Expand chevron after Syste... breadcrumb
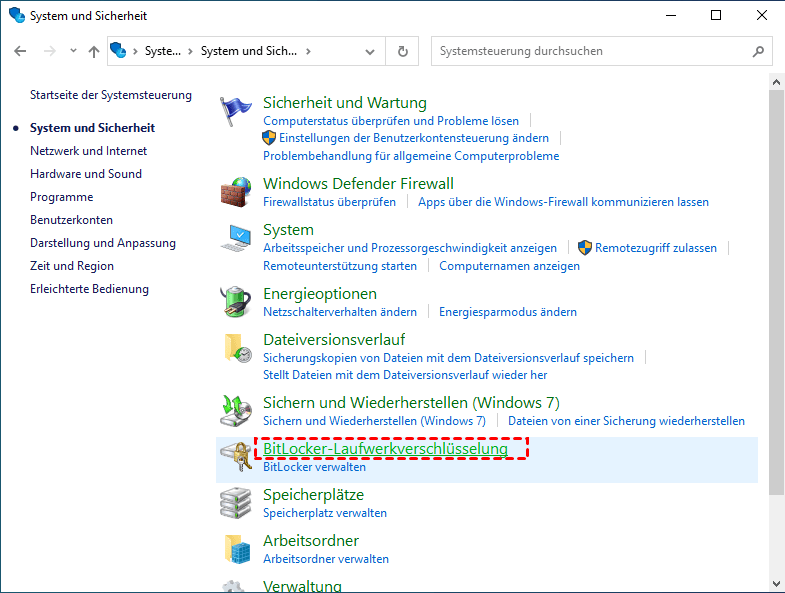785x593 pixels. (190, 51)
